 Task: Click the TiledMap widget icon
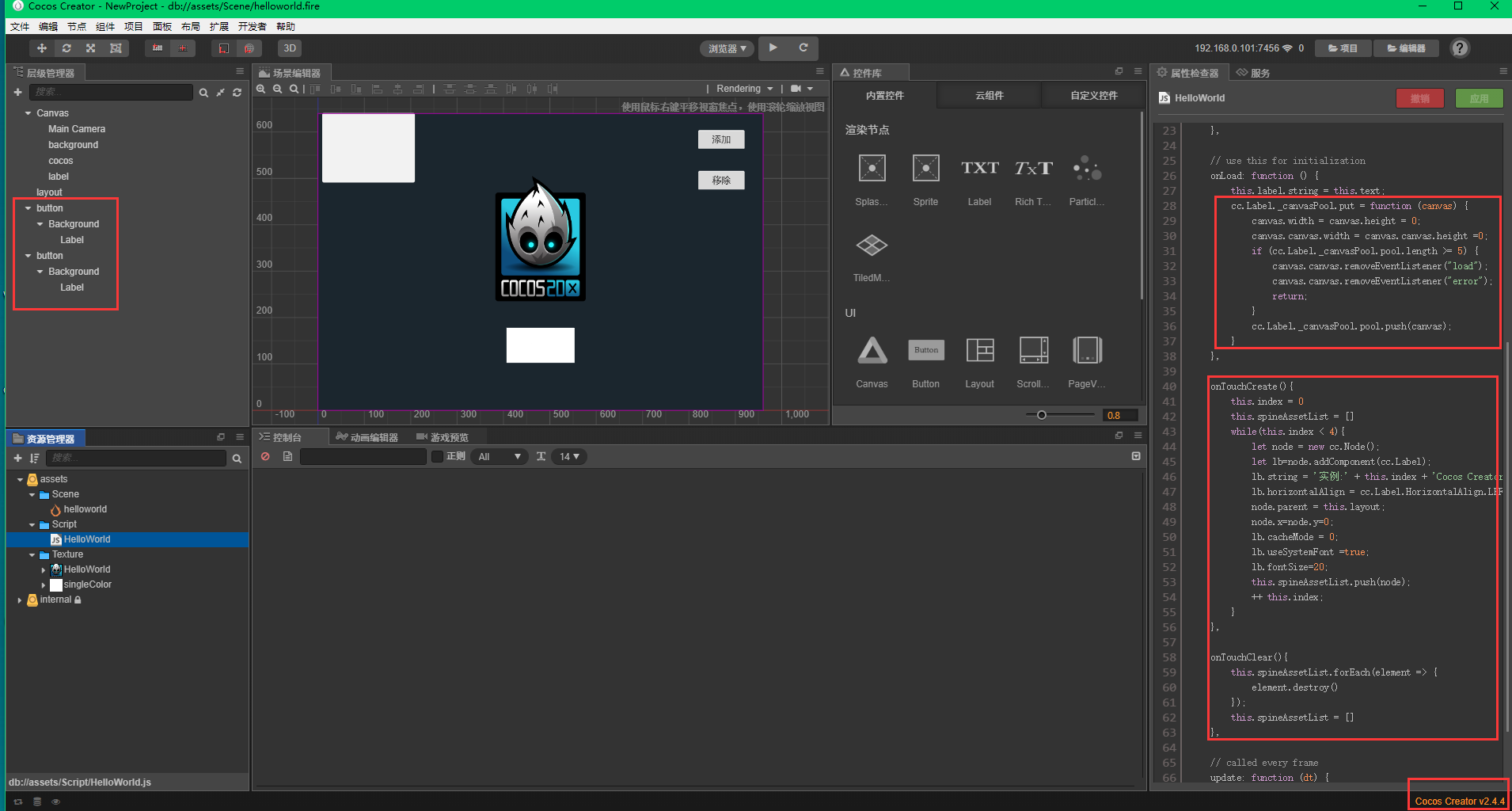point(872,245)
